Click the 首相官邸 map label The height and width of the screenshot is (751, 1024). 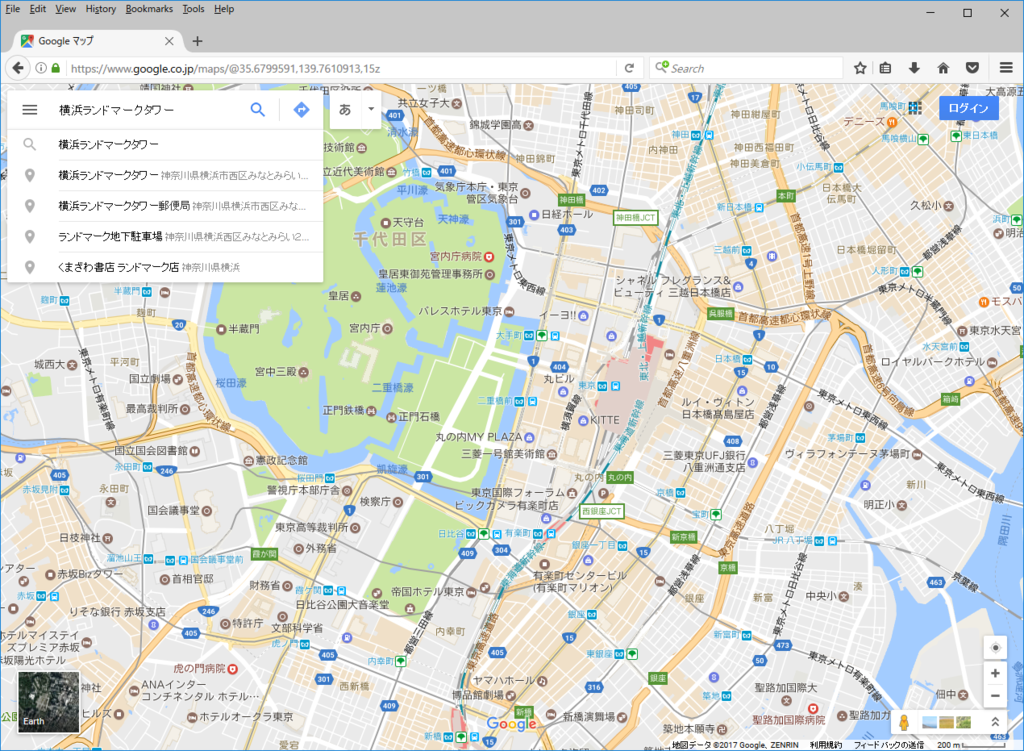(193, 579)
